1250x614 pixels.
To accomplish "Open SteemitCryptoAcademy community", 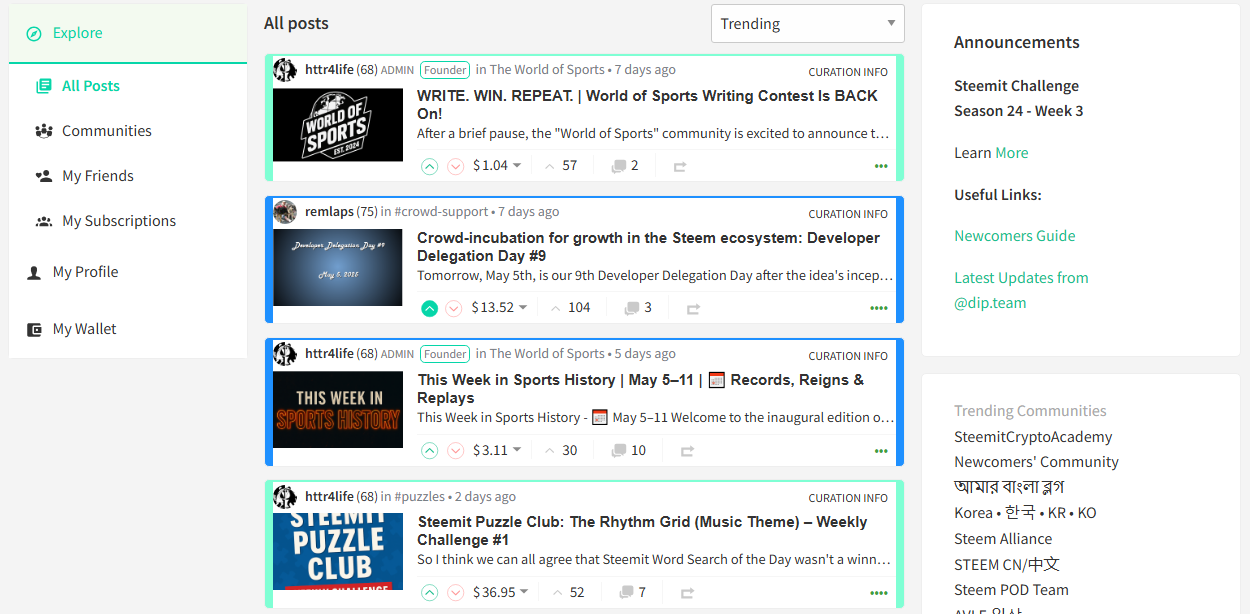I will pos(1033,437).
